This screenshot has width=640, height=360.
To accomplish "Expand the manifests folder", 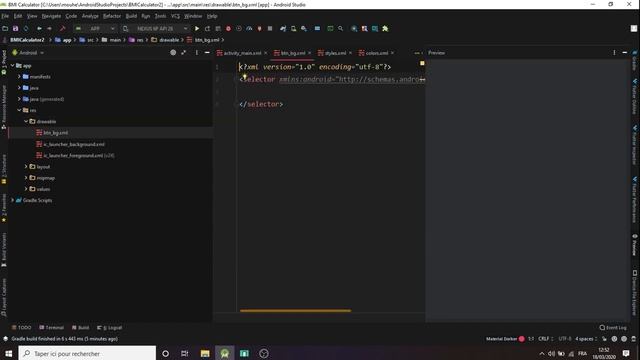I will pyautogui.click(x=19, y=76).
